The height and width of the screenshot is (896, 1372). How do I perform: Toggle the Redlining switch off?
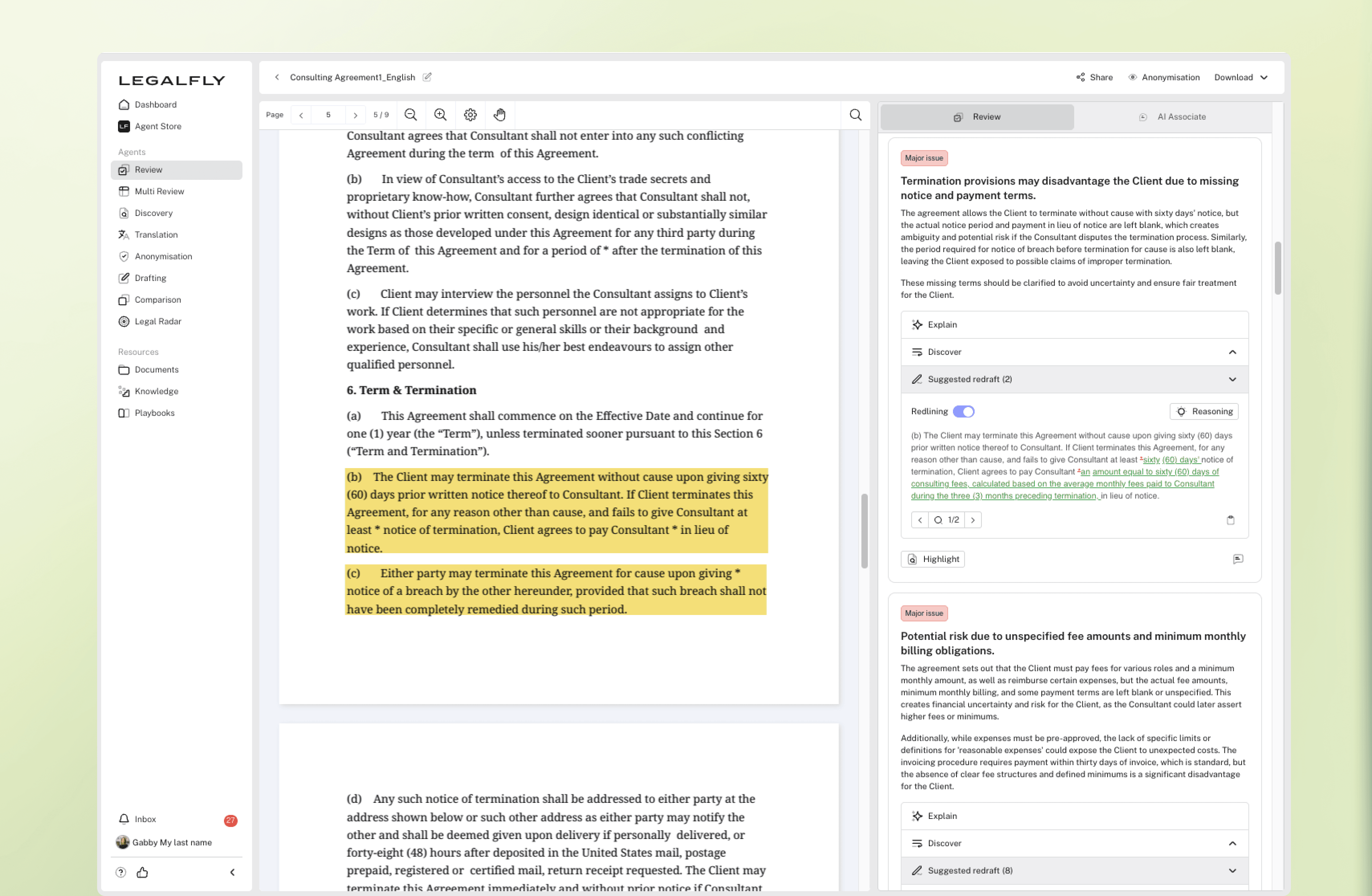click(963, 412)
